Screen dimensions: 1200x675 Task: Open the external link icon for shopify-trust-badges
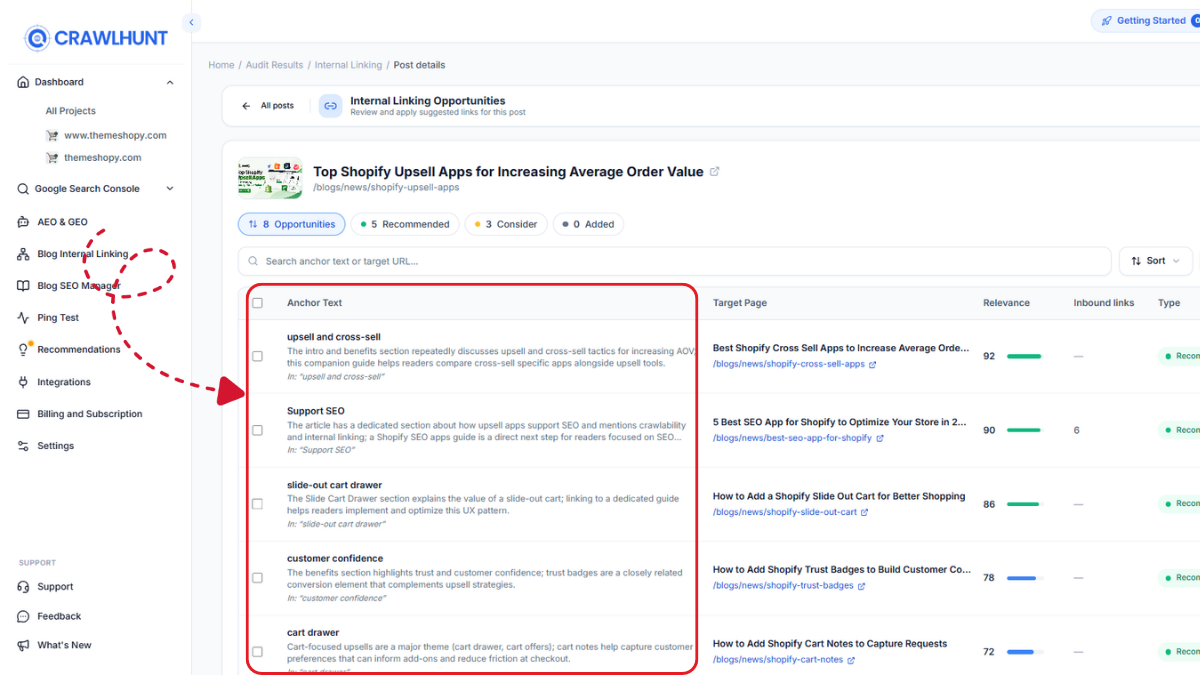click(861, 586)
